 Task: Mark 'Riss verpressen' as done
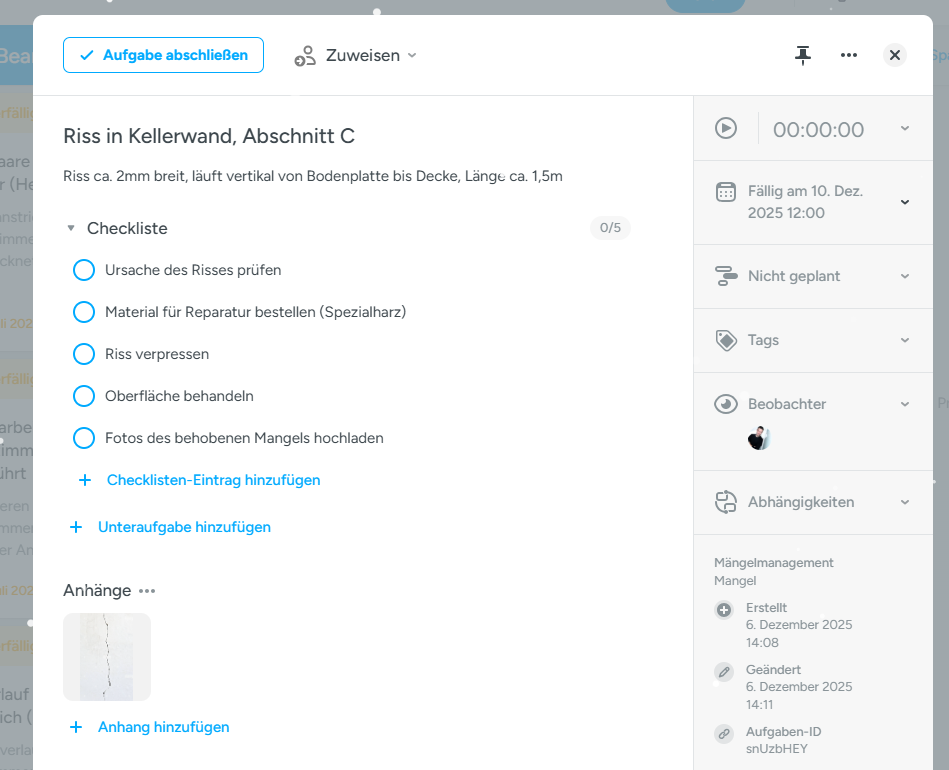pos(84,354)
